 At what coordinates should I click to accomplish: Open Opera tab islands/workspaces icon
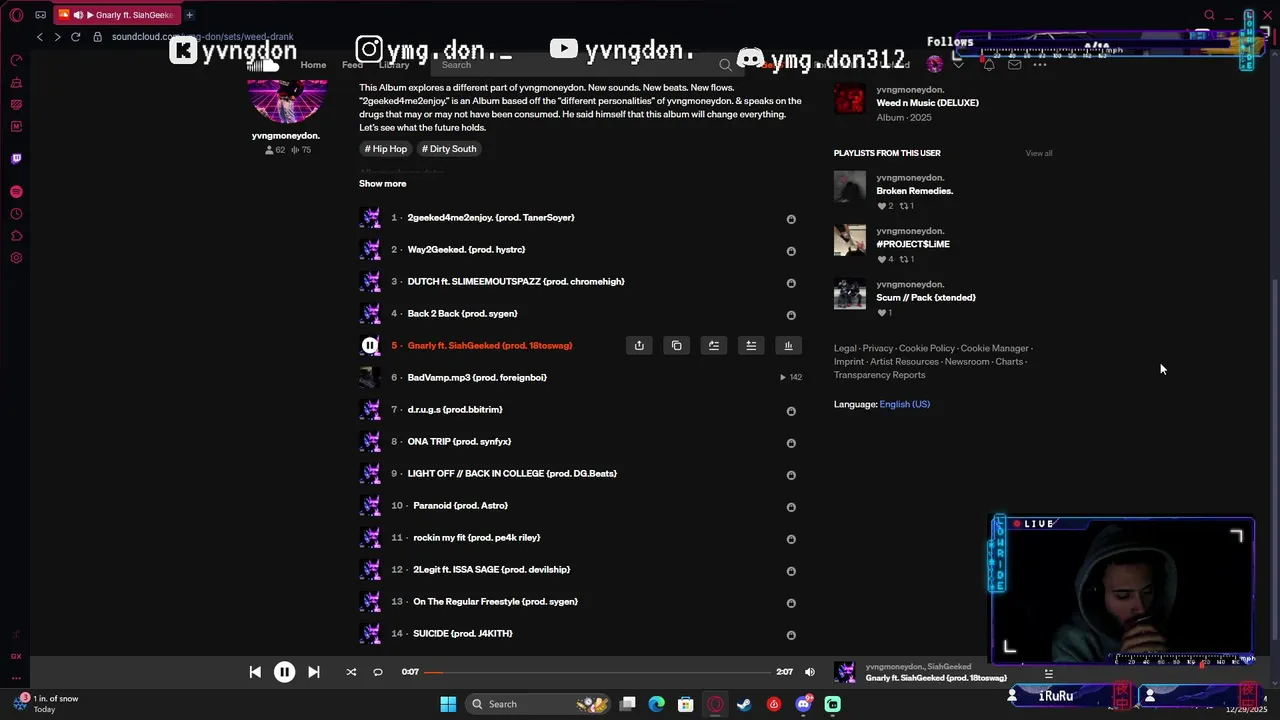[41, 15]
